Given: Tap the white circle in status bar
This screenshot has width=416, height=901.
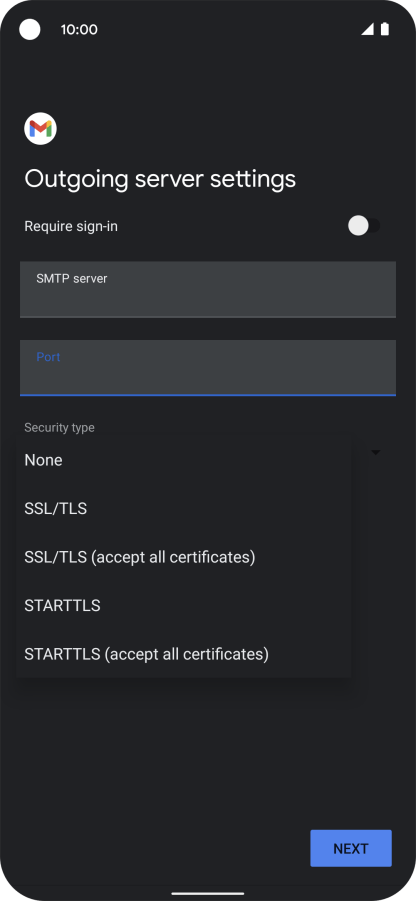Looking at the screenshot, I should (30, 29).
